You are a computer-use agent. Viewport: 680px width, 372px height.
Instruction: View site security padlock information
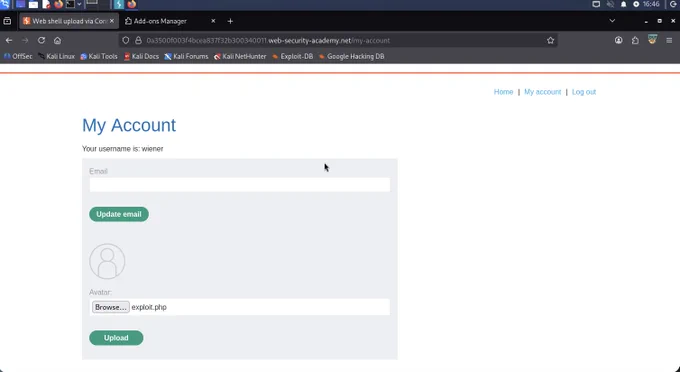pyautogui.click(x=138, y=40)
